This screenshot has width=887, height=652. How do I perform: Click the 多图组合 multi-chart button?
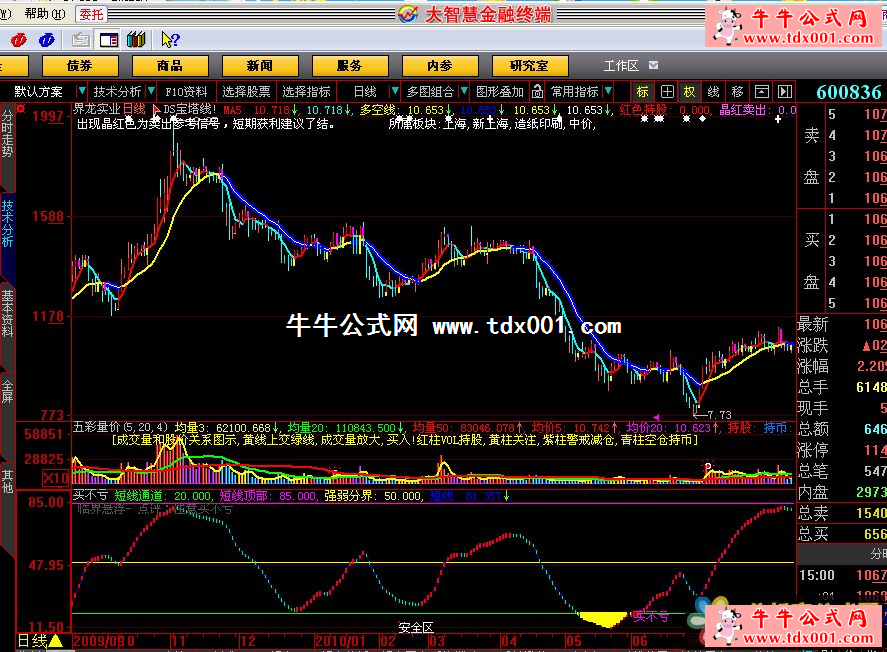(x=430, y=92)
